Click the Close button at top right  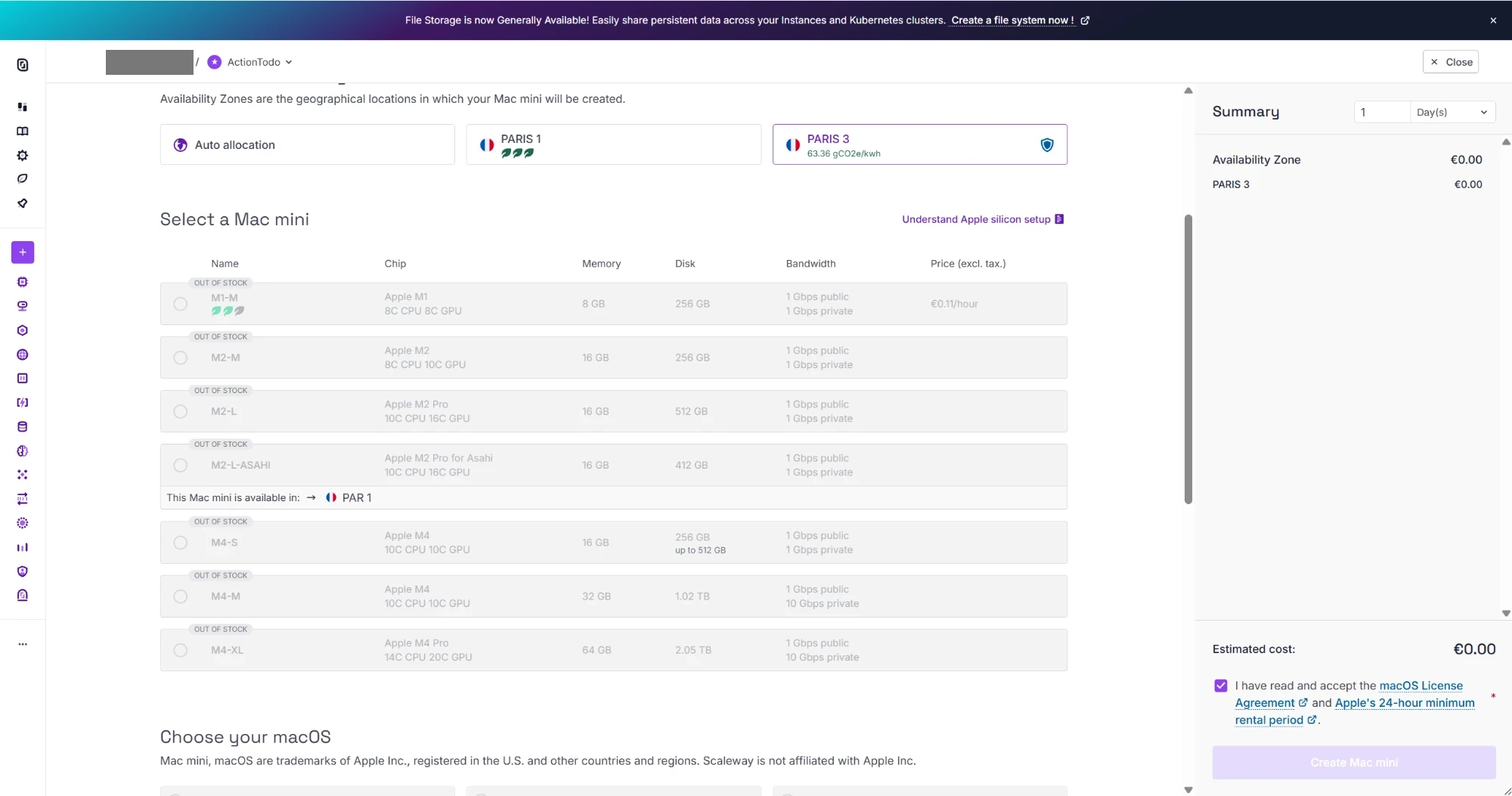pyautogui.click(x=1451, y=62)
